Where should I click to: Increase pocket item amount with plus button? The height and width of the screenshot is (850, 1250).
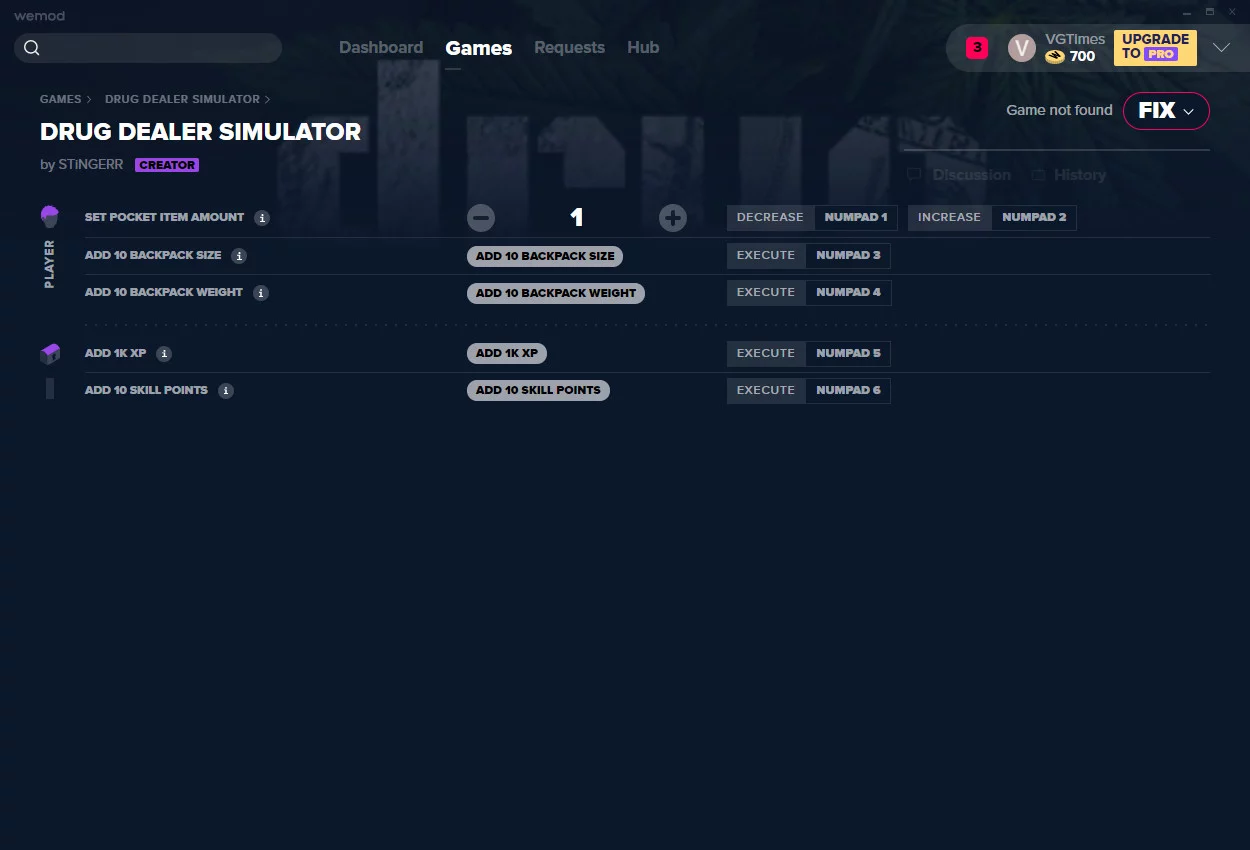(x=673, y=218)
